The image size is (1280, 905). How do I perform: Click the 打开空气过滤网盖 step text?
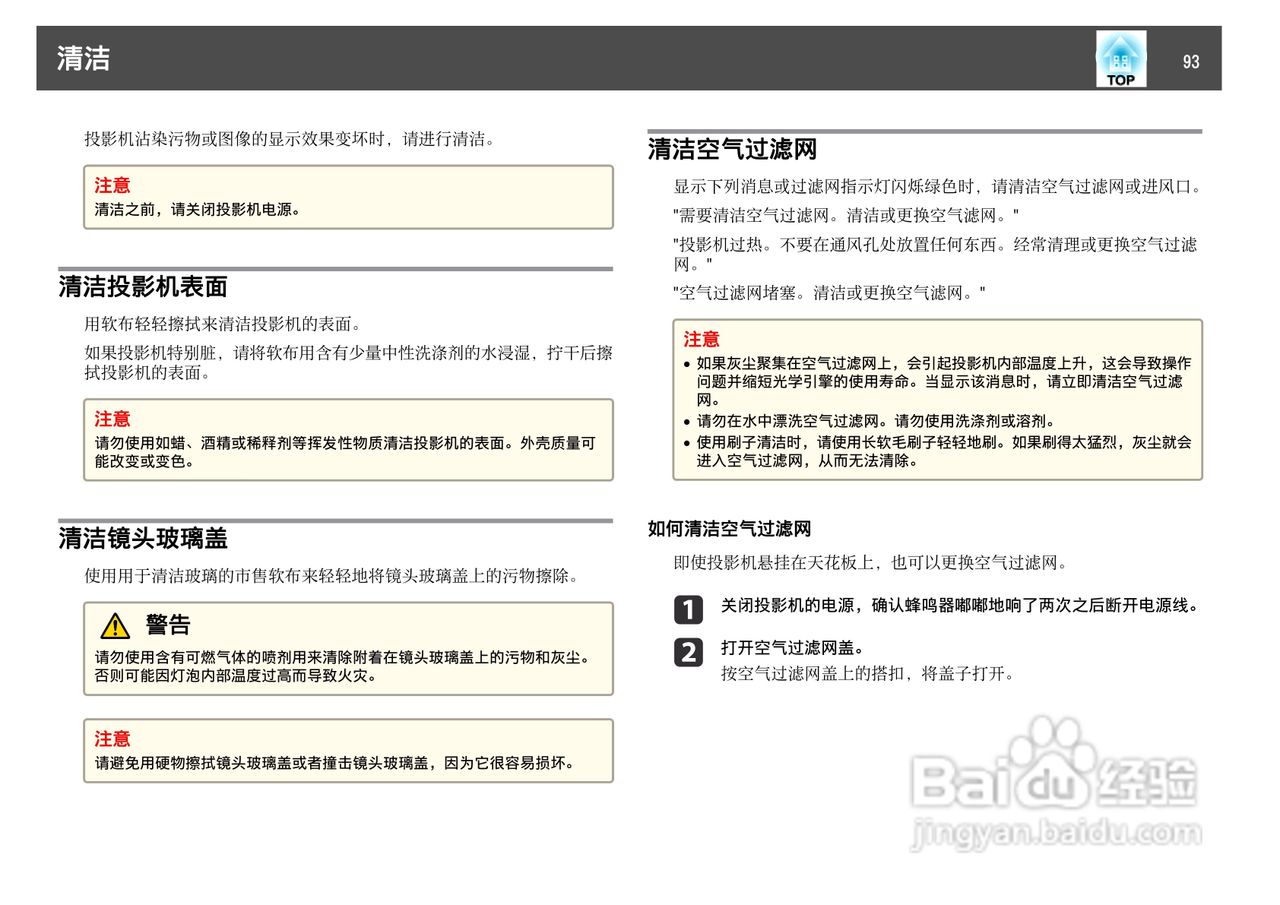[x=793, y=648]
